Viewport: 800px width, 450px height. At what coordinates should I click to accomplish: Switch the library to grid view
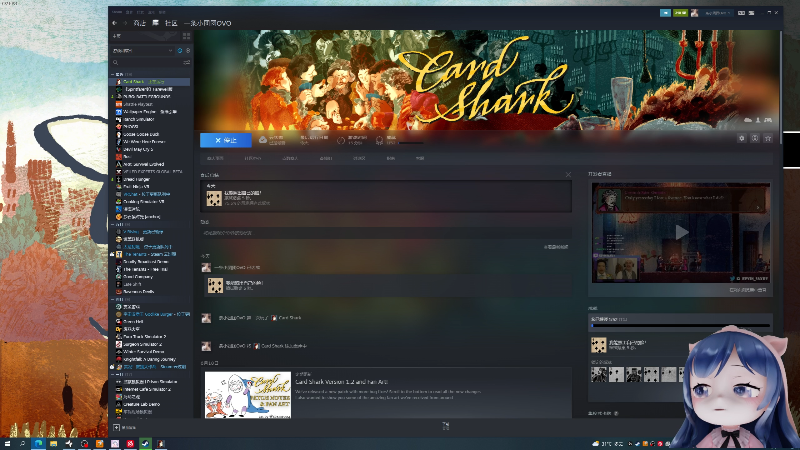click(186, 36)
